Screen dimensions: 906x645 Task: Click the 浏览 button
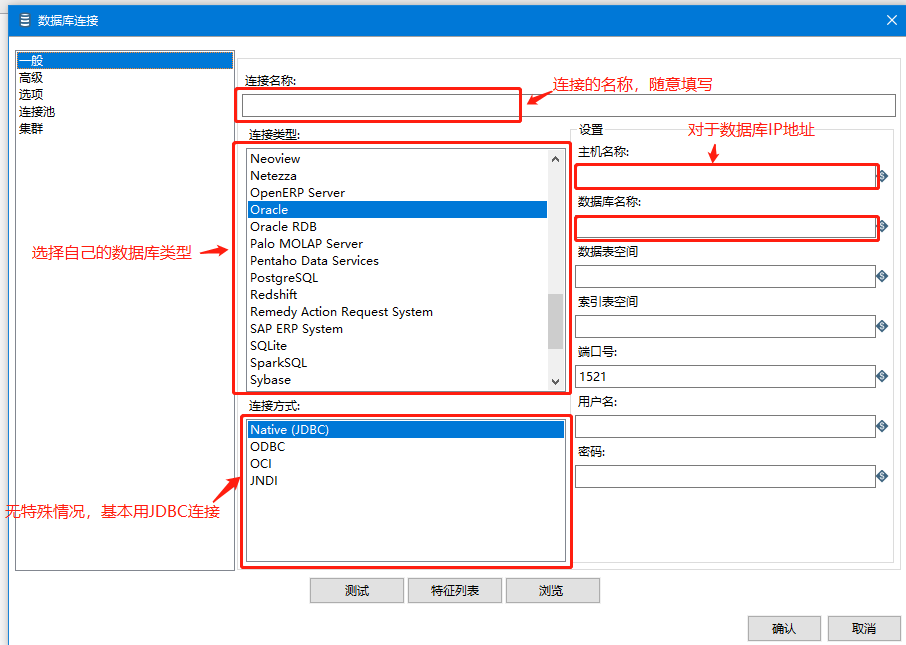[552, 590]
